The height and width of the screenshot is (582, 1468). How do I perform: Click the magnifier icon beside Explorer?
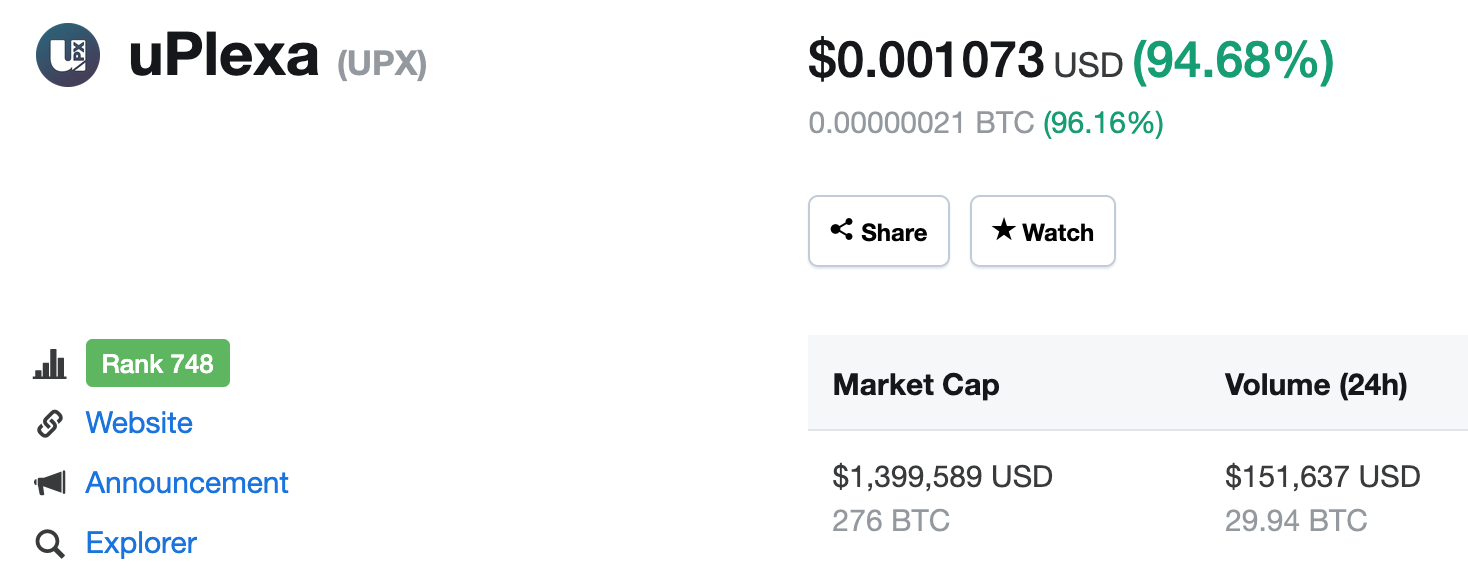(x=50, y=544)
